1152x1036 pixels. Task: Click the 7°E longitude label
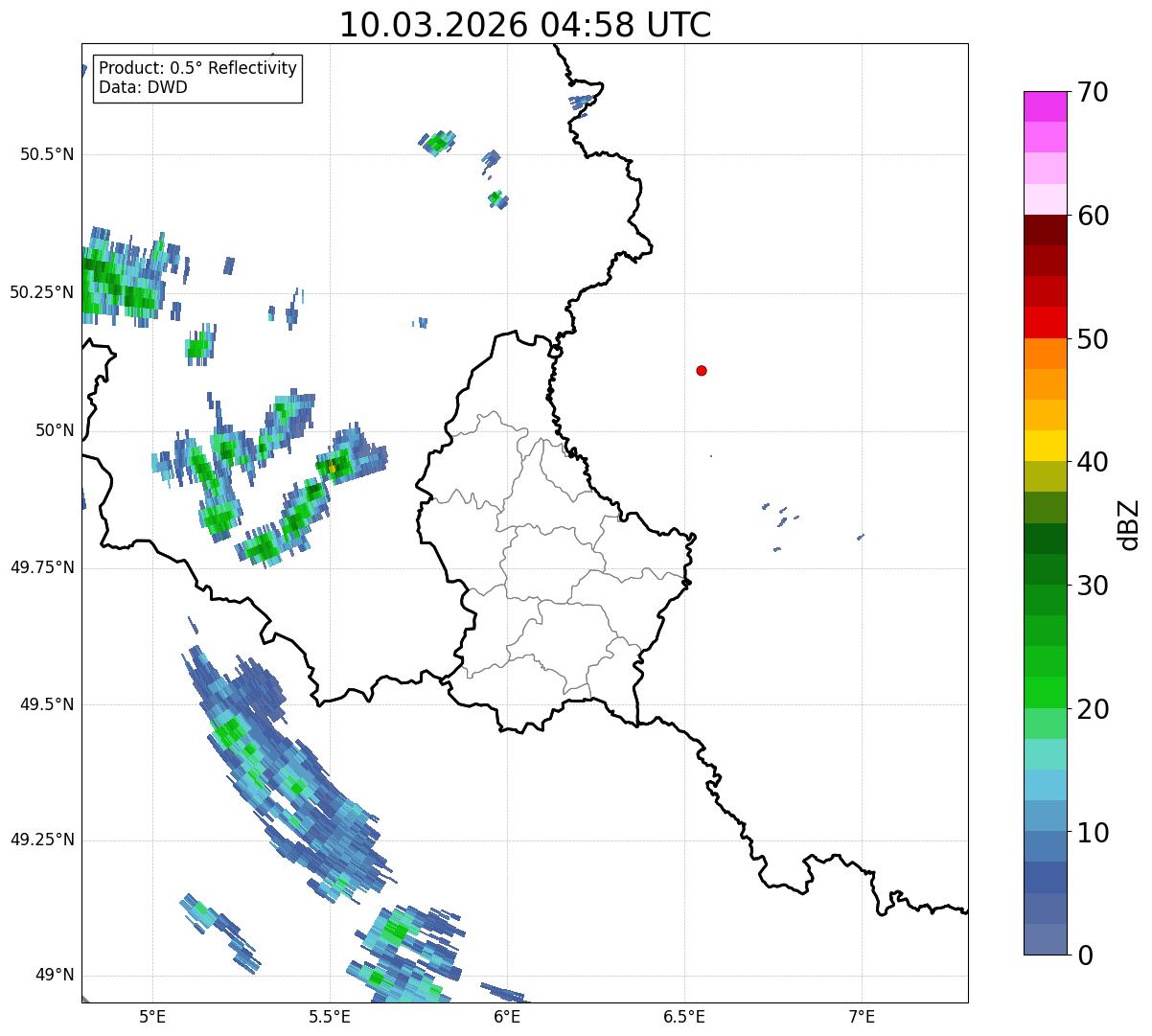[x=862, y=1016]
